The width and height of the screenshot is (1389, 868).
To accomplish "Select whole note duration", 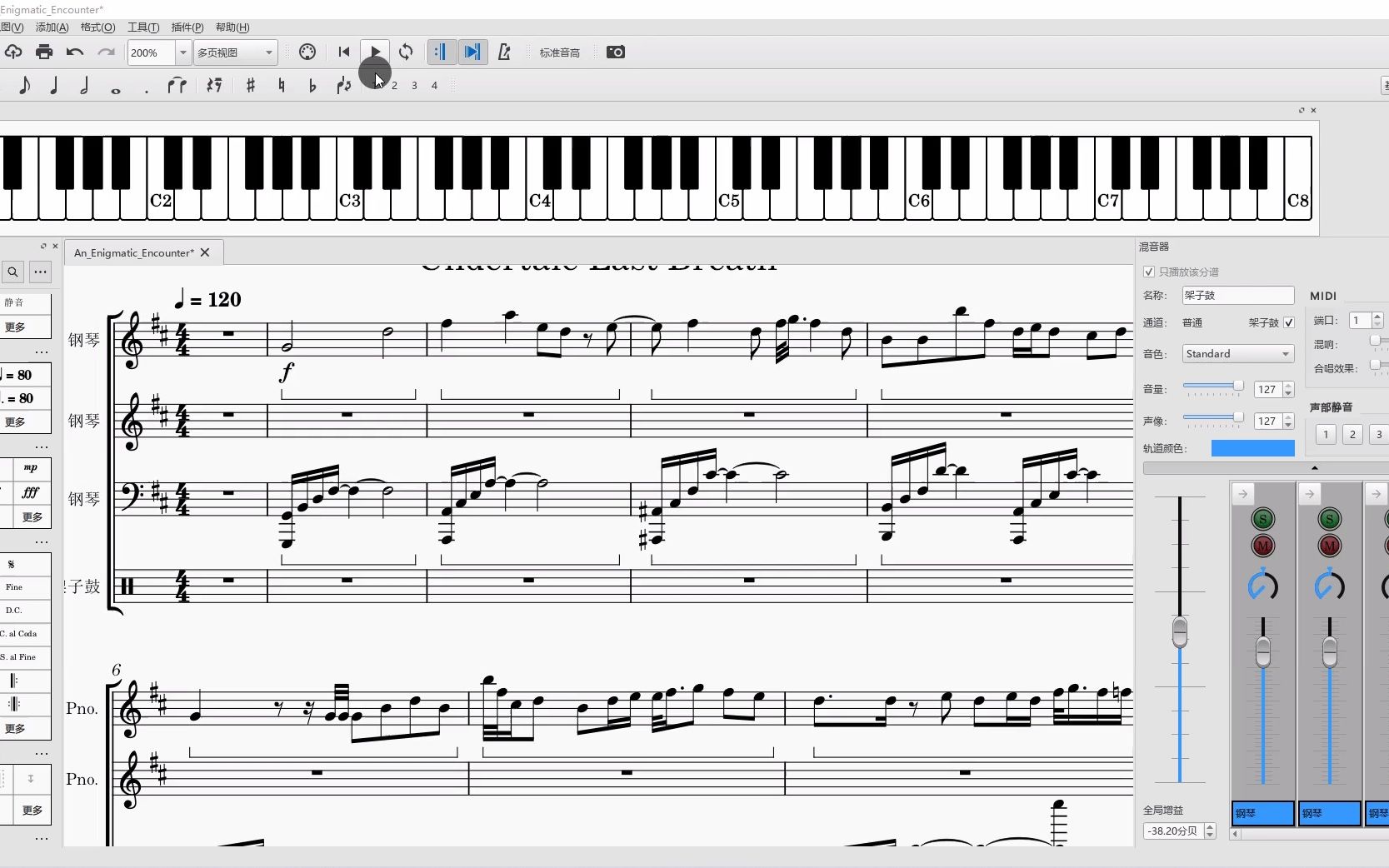I will (116, 90).
